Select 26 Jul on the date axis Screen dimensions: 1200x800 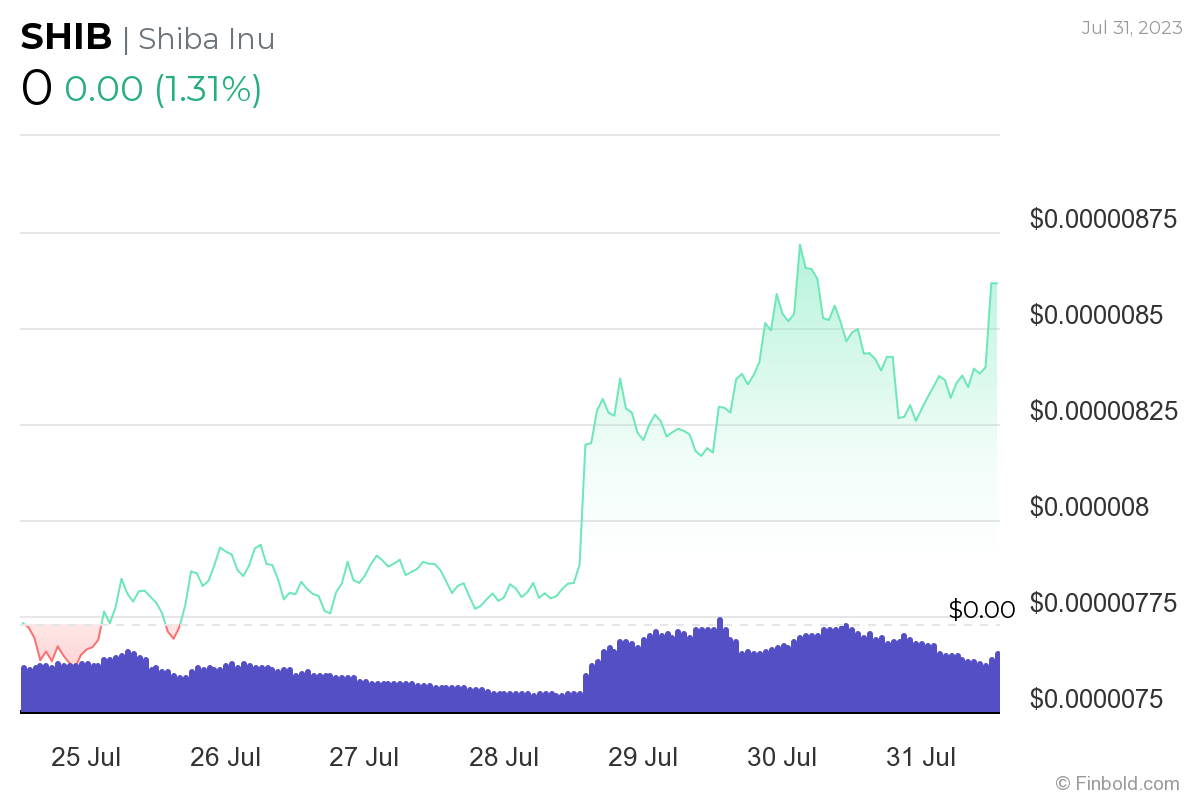pyautogui.click(x=225, y=757)
